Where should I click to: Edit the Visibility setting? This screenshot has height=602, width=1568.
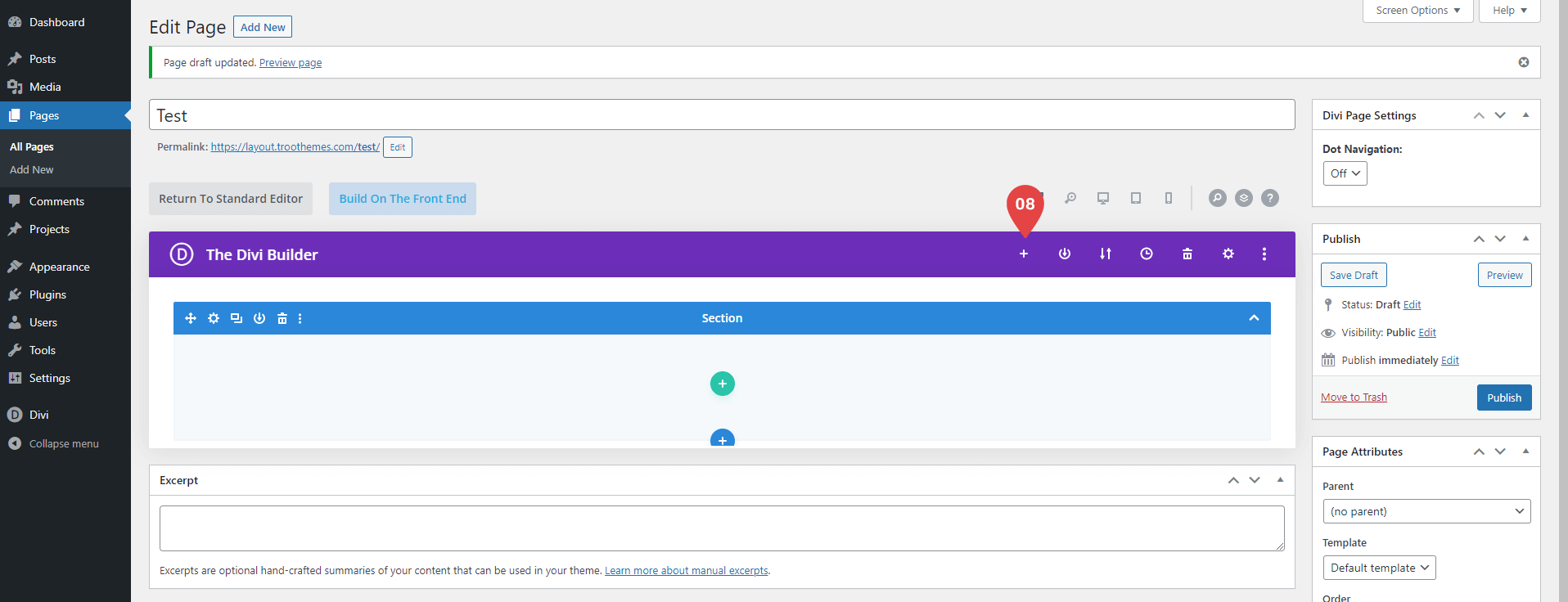[1427, 332]
